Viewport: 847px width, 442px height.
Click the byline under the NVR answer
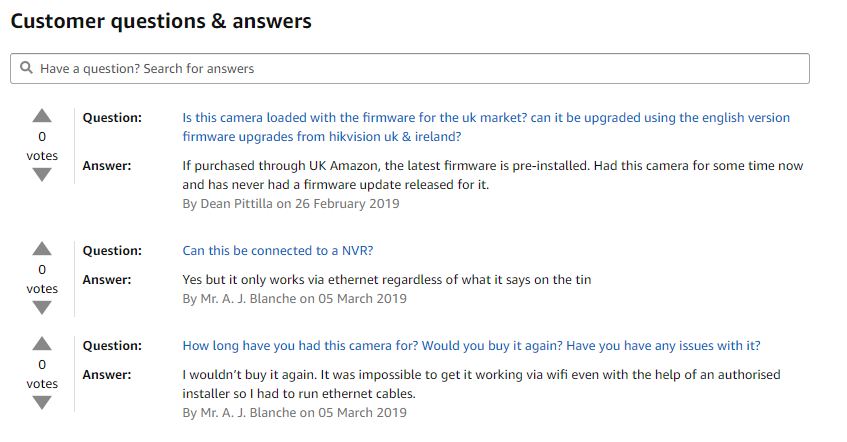point(295,299)
